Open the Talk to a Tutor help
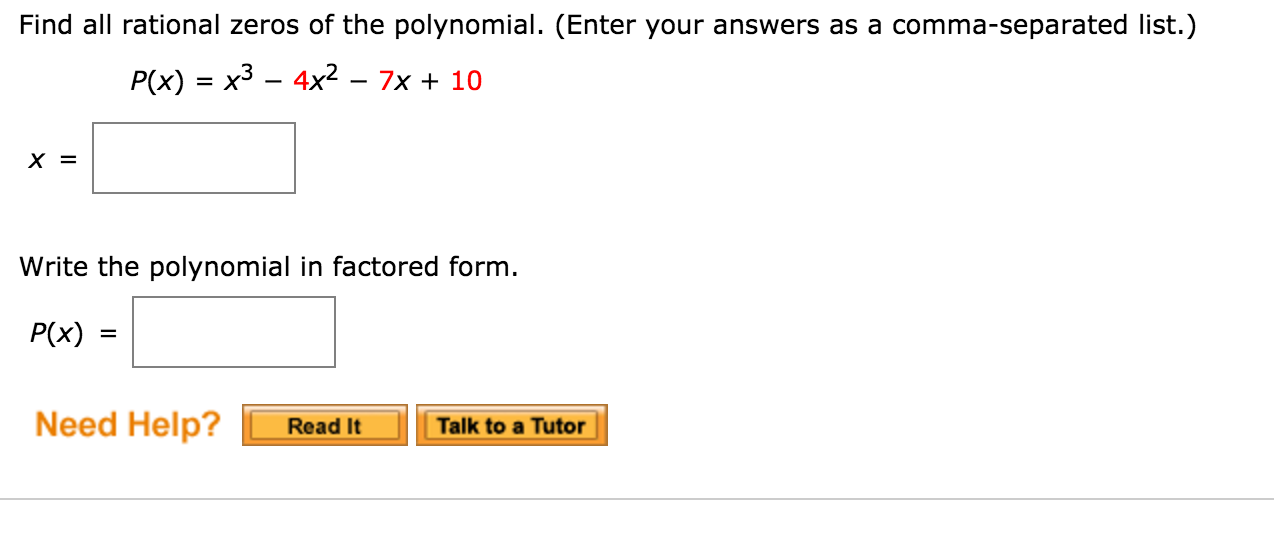This screenshot has width=1274, height=556. tap(511, 426)
